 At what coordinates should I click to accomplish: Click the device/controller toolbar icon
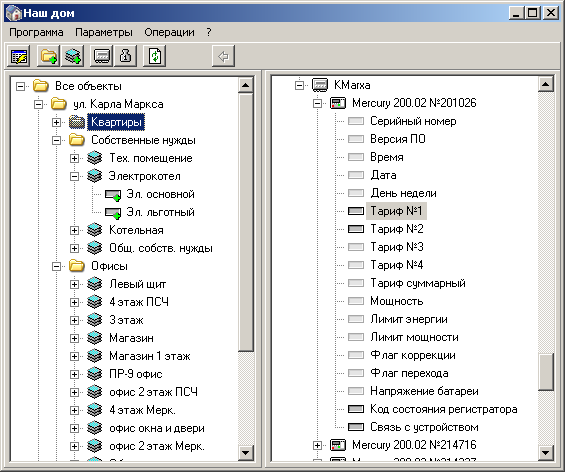coord(102,56)
